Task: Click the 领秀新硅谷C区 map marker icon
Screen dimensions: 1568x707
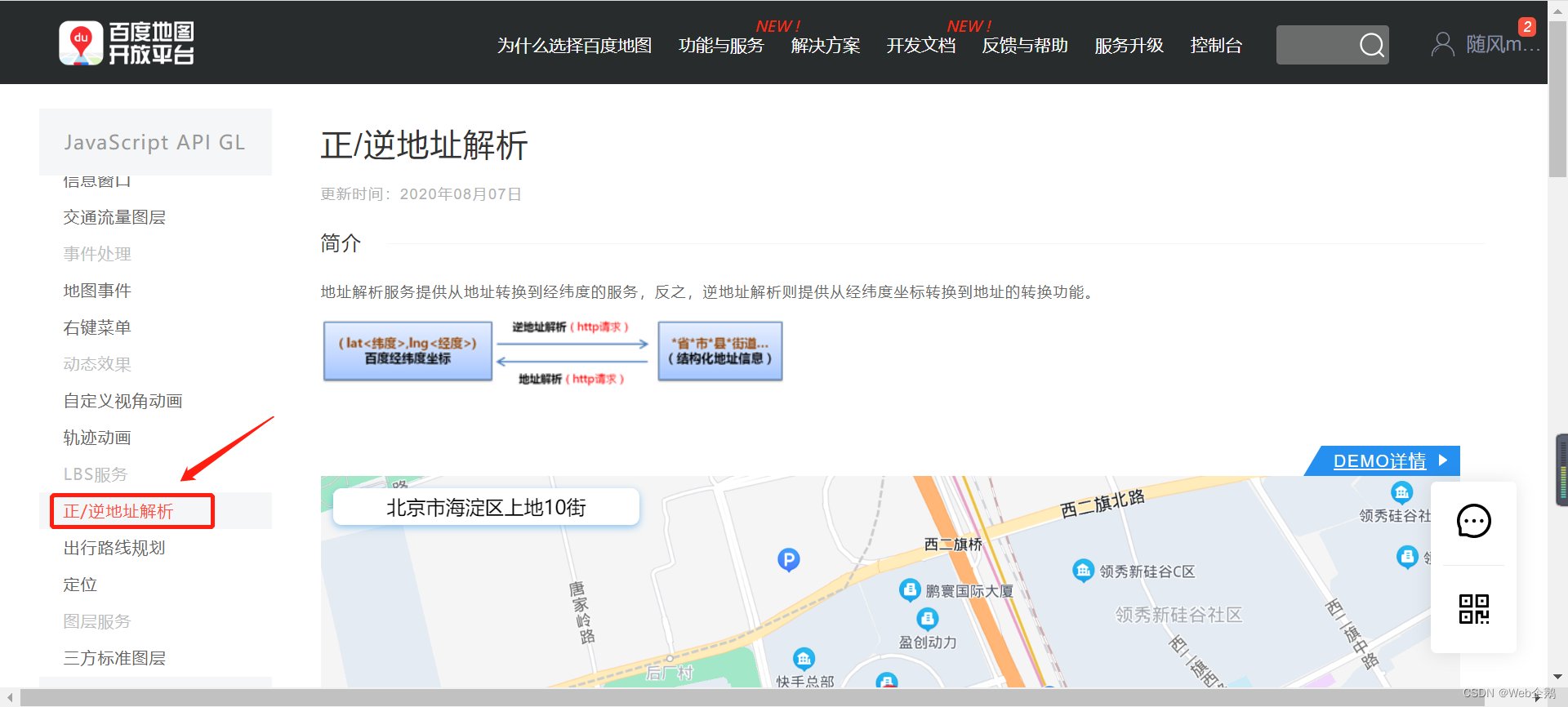Action: click(1083, 570)
